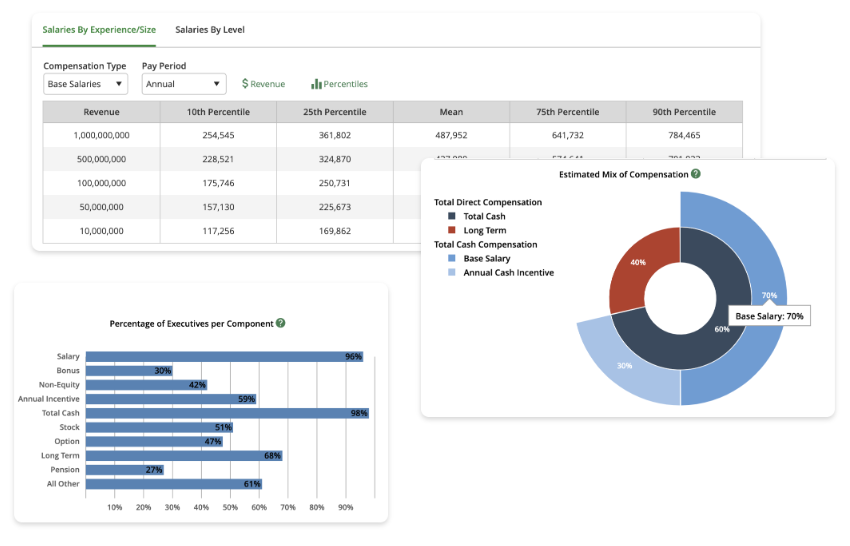The image size is (850, 546).
Task: Toggle Annual Cash Incentive legend swatch
Action: pyautogui.click(x=452, y=272)
